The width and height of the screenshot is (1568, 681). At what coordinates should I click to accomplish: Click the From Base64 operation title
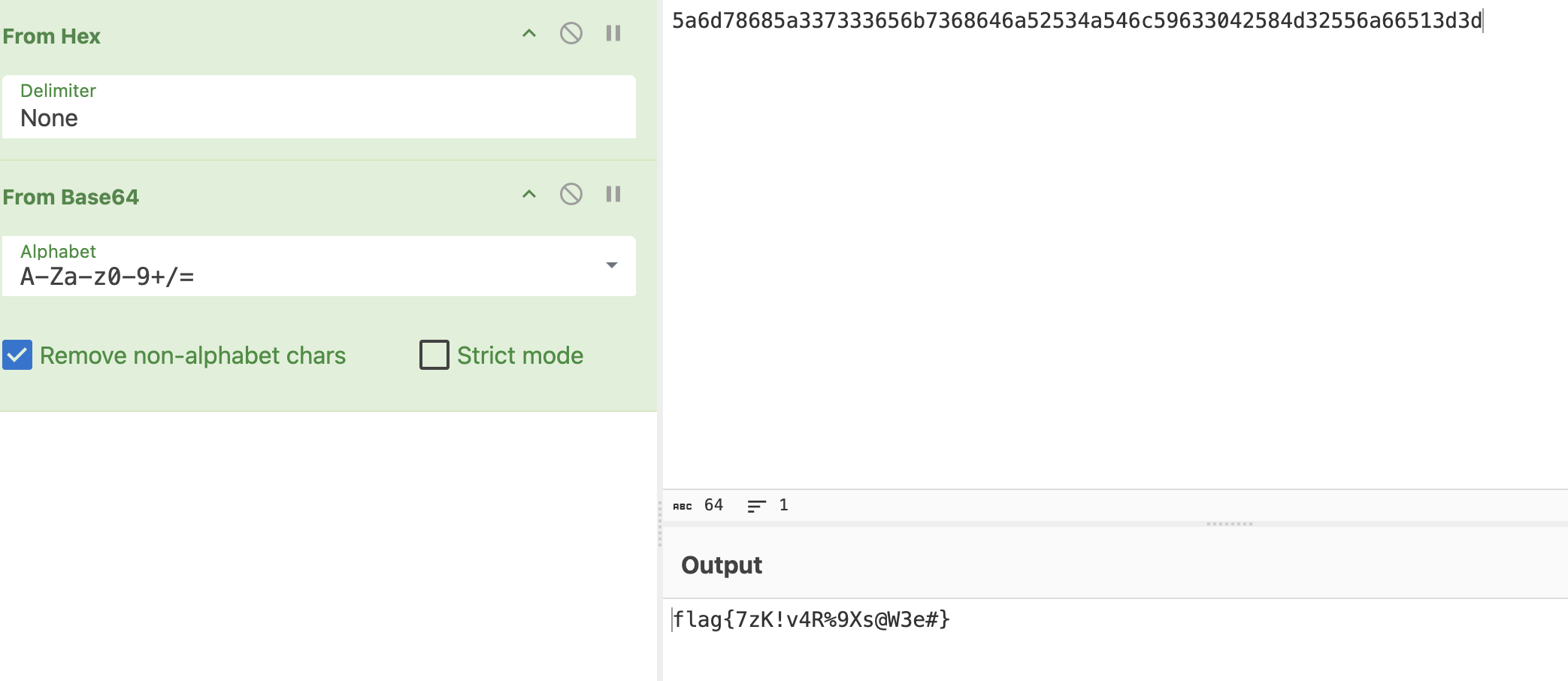71,197
